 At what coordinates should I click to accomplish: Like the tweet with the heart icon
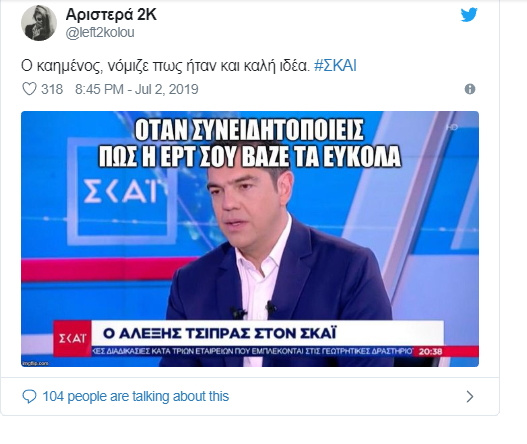(29, 89)
